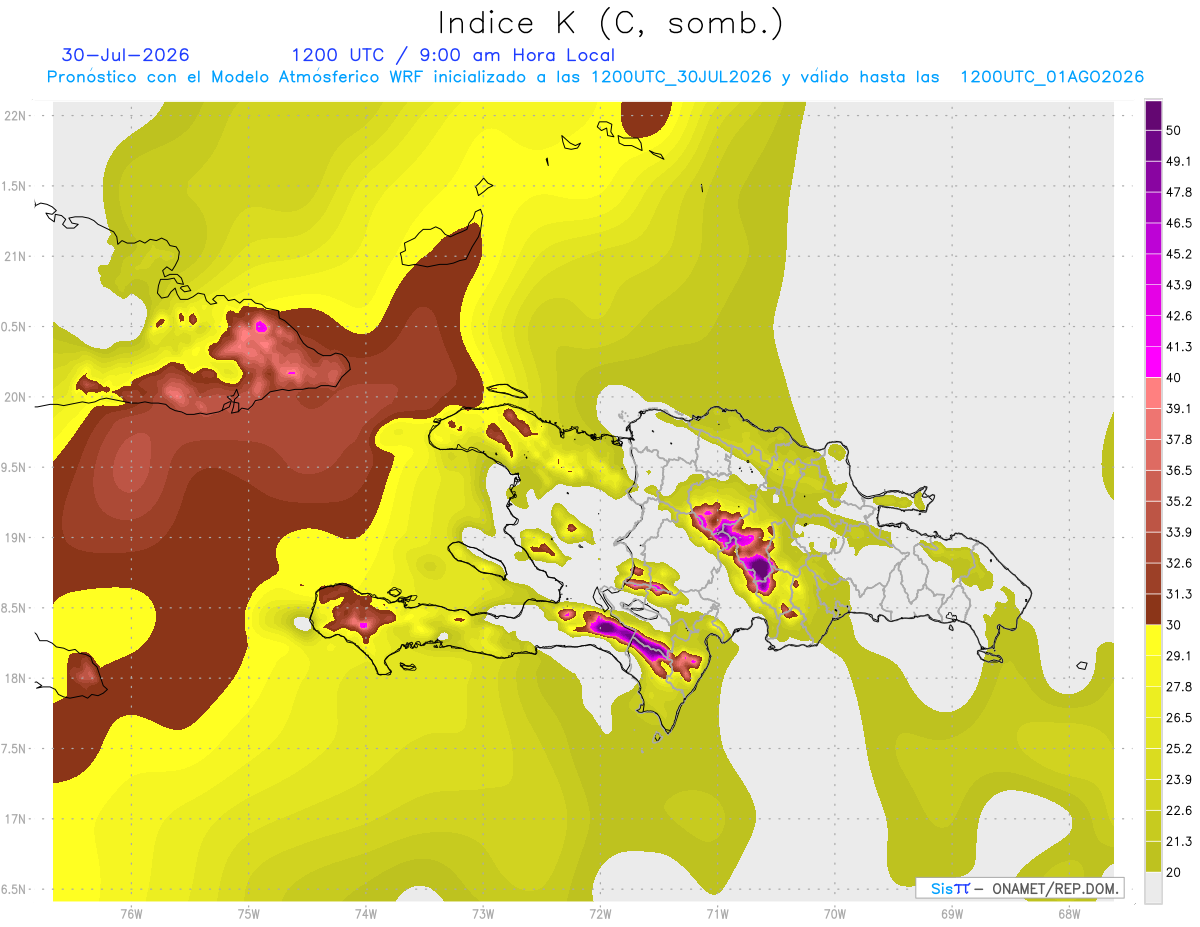Select the "30-Jul-2026" date text
Screen dimensions: 1200x927
pos(126,55)
